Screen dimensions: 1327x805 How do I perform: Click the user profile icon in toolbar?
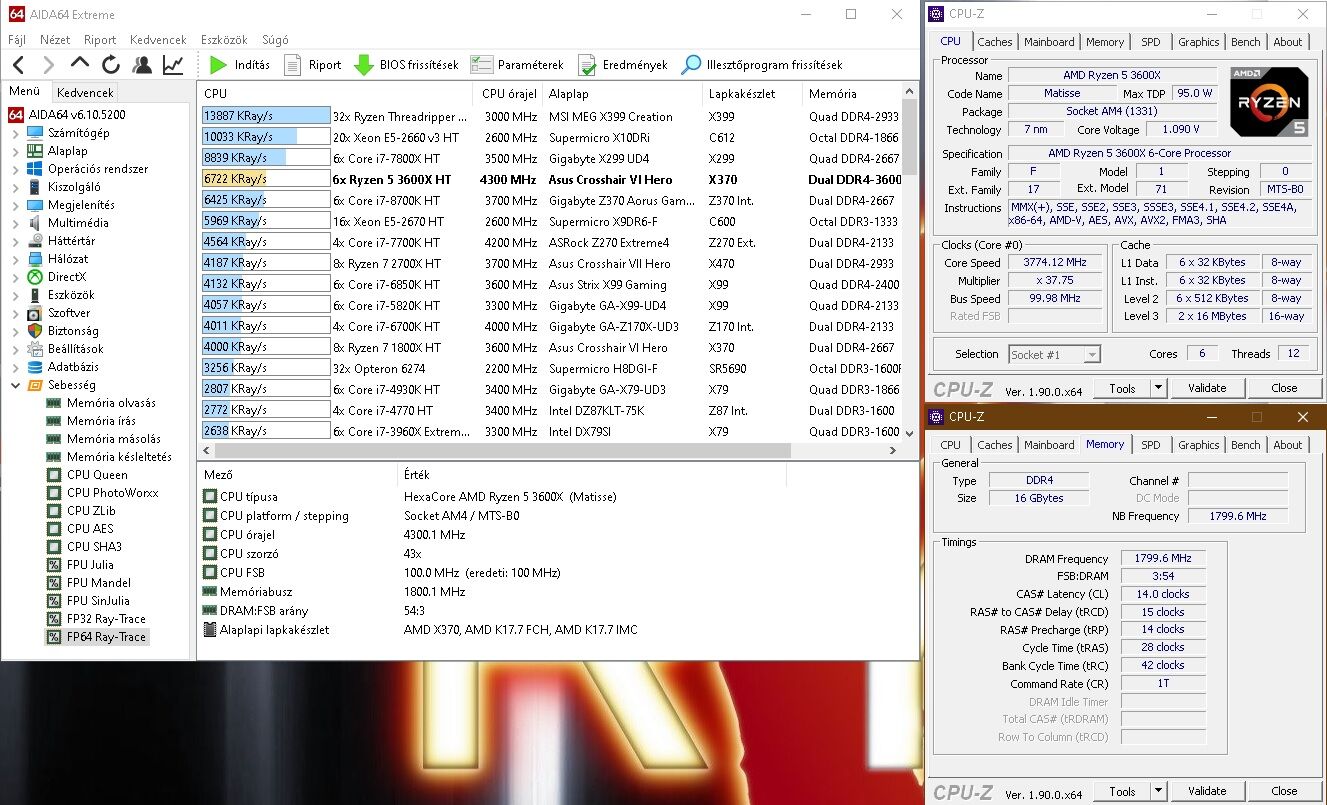click(142, 65)
